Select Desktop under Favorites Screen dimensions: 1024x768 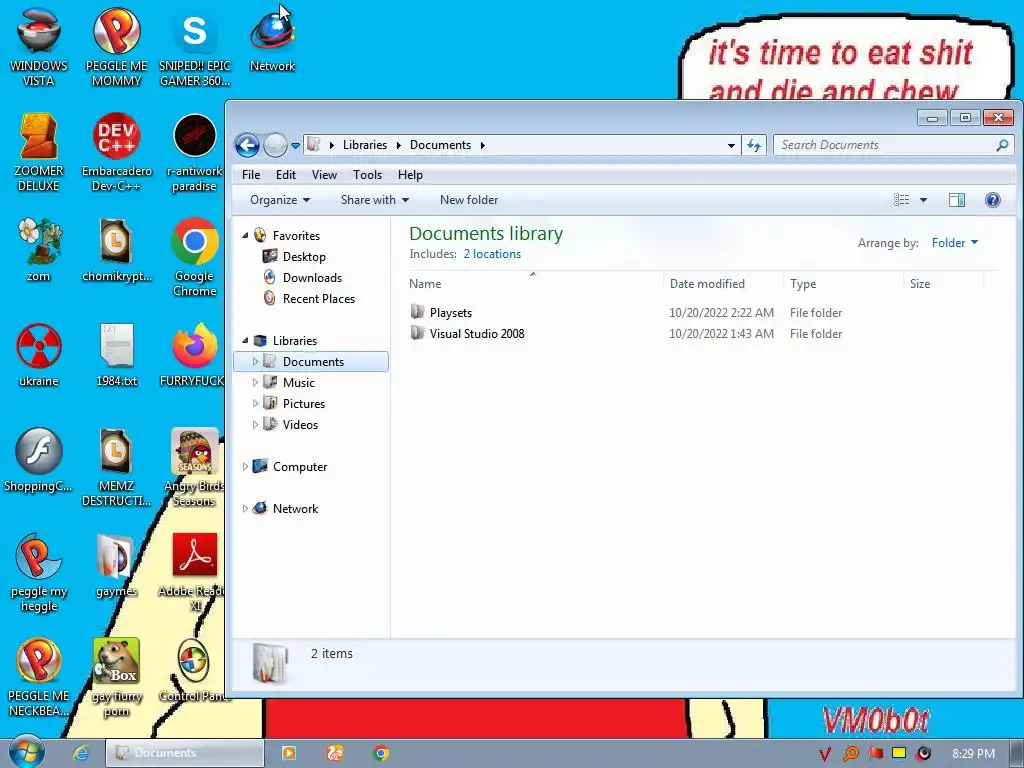tap(304, 257)
